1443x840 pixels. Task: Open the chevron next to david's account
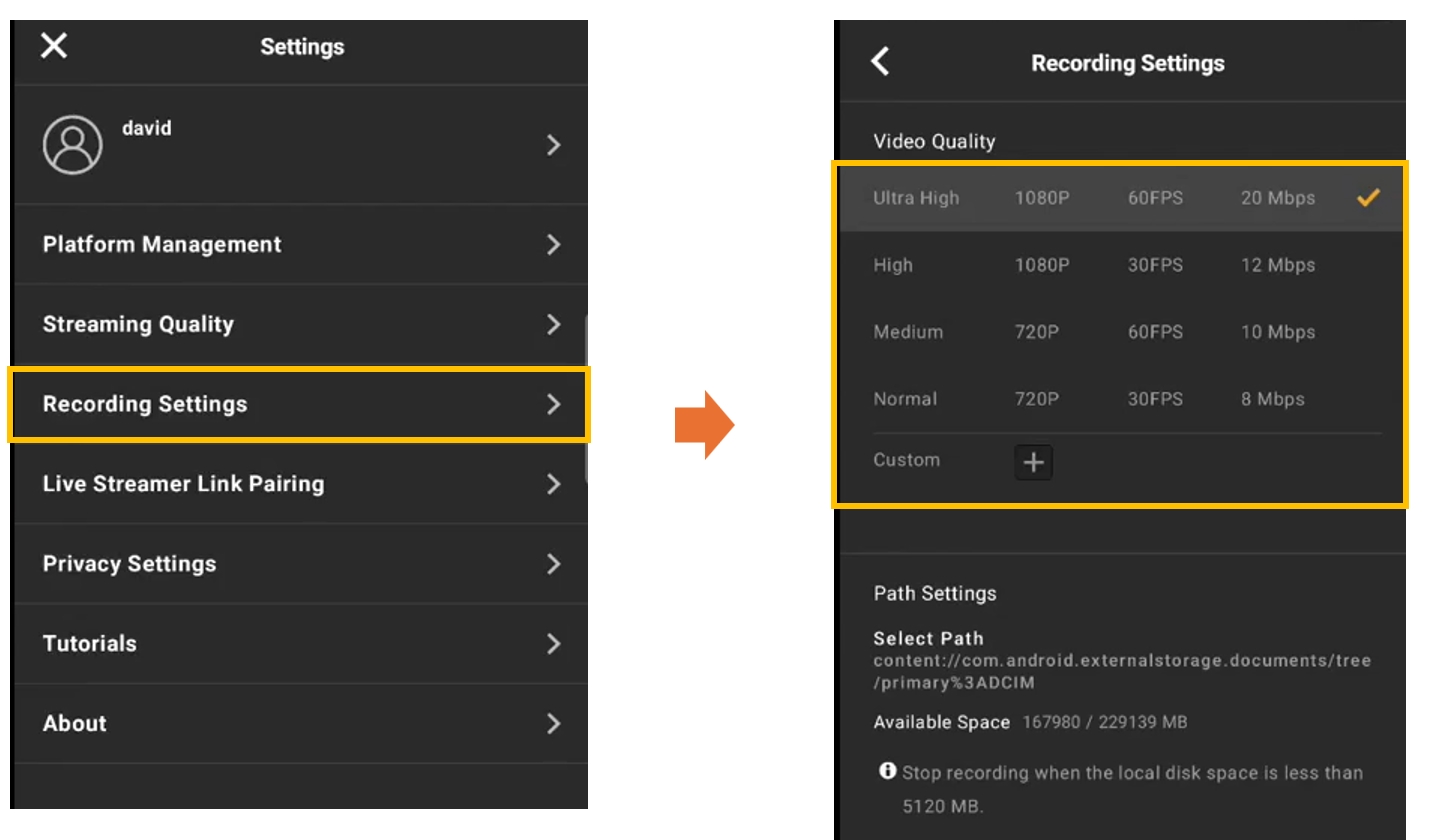(553, 146)
